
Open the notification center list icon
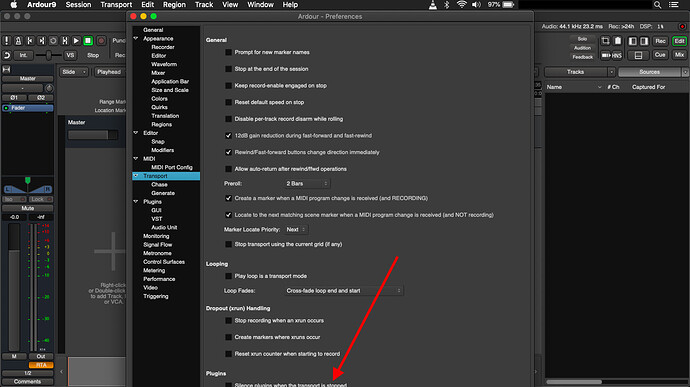[674, 5]
